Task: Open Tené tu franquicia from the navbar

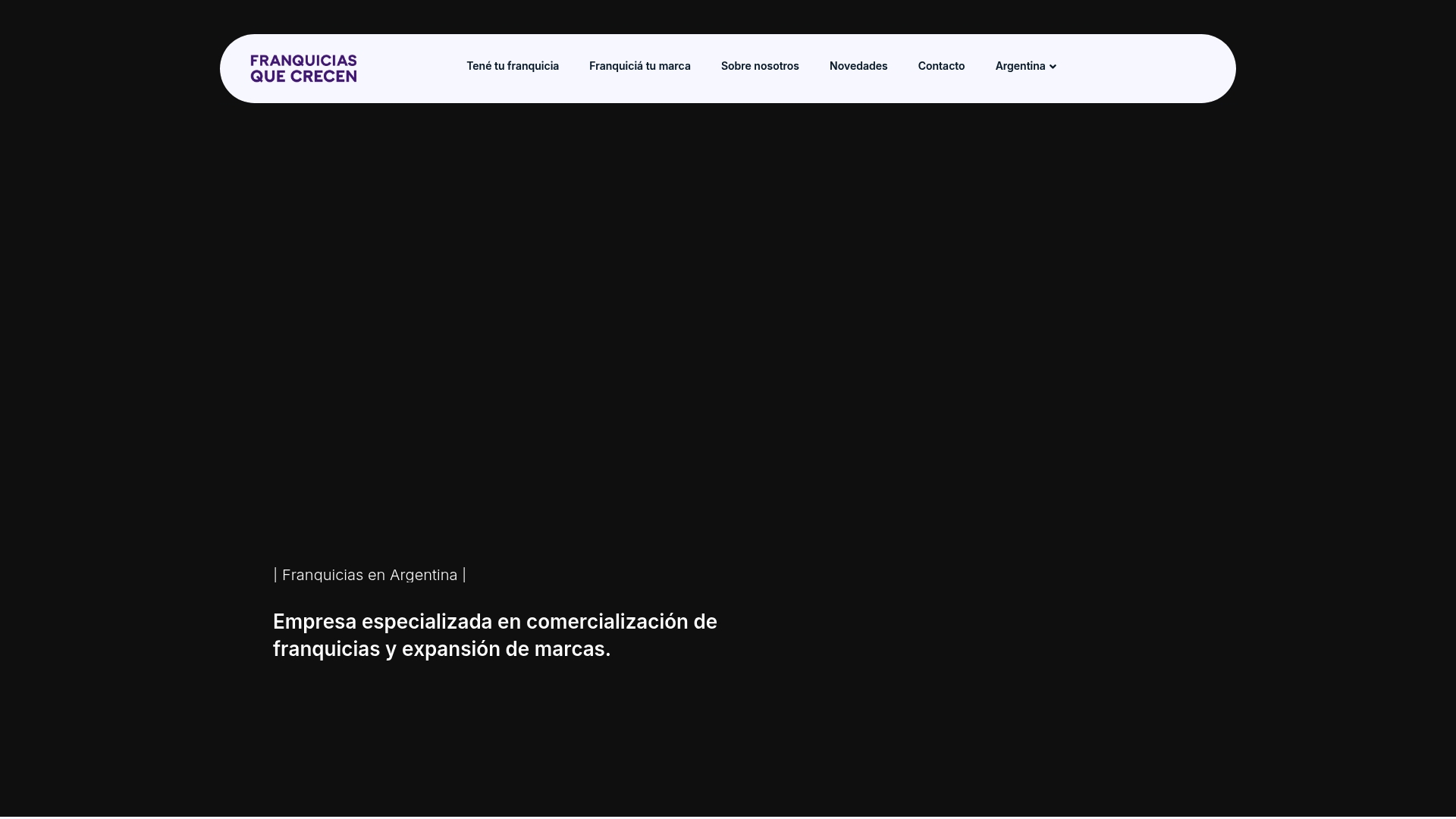Action: [x=513, y=66]
